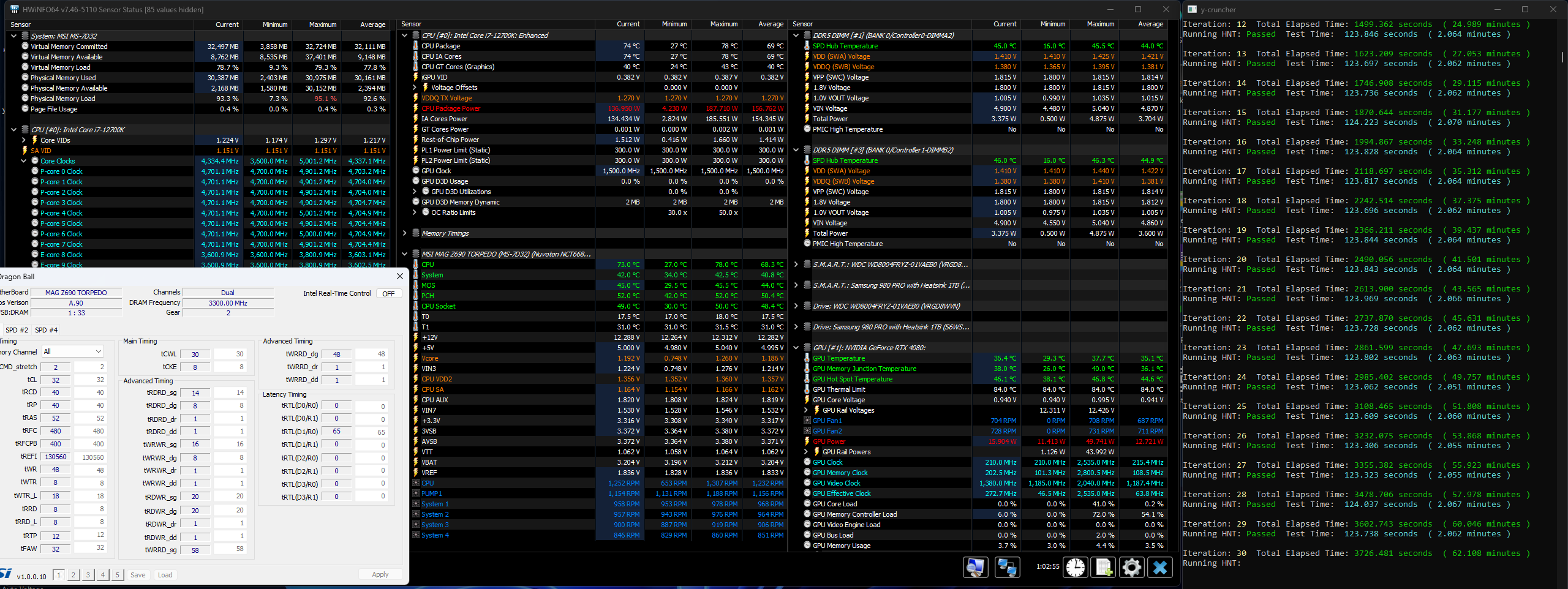Click the Current column header in first sensor panel

tap(219, 24)
